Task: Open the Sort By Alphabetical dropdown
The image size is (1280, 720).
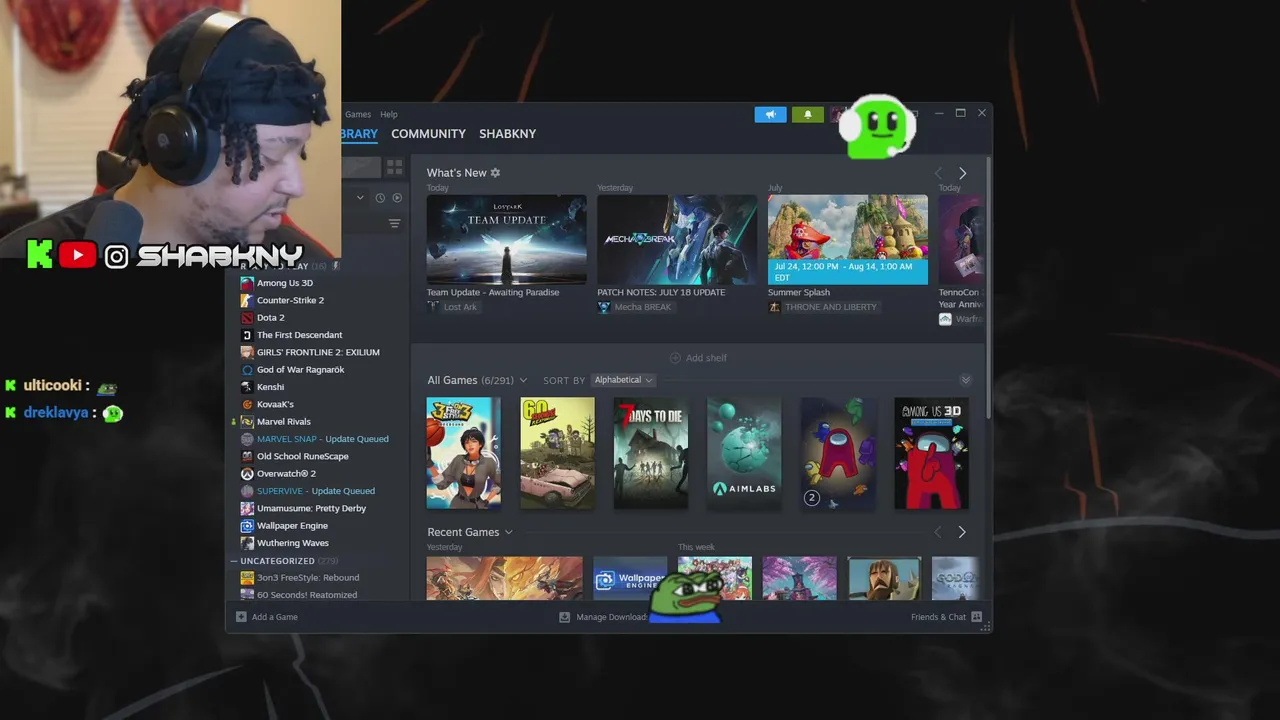Action: click(622, 380)
